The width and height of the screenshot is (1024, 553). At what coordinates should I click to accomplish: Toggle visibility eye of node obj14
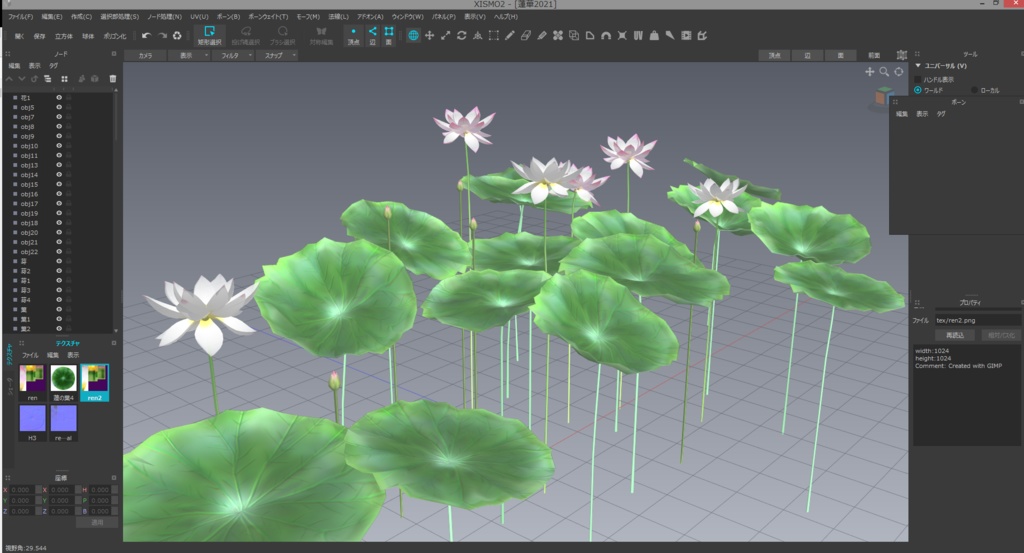(59, 174)
